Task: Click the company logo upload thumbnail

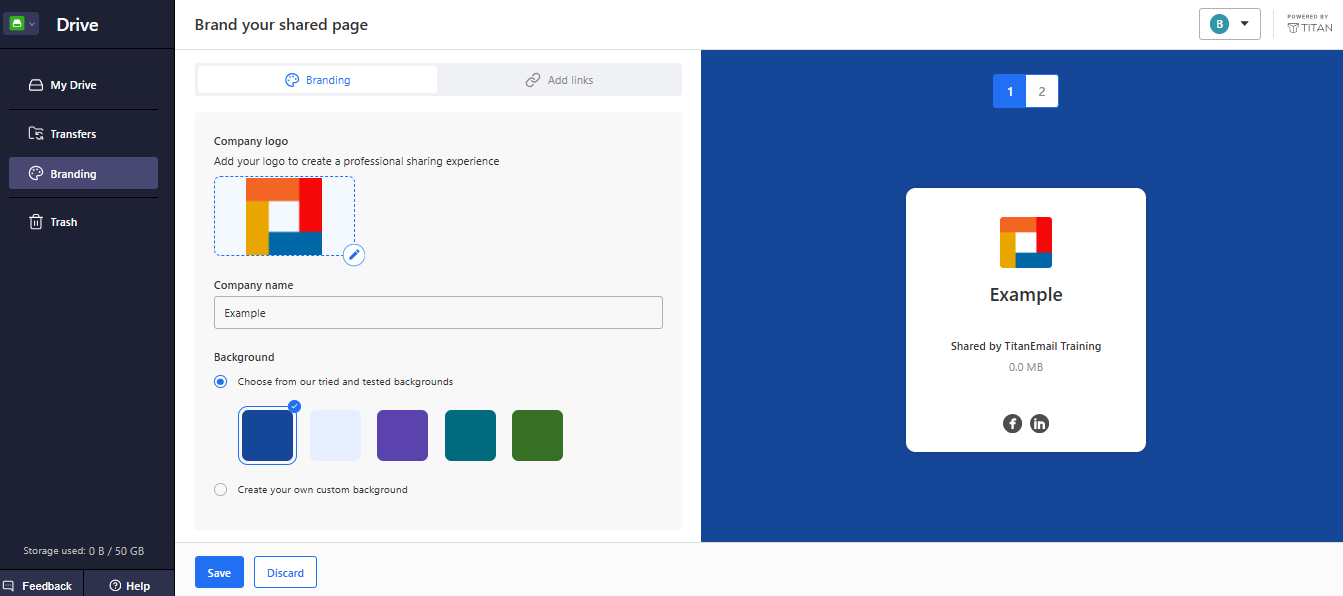Action: point(284,216)
